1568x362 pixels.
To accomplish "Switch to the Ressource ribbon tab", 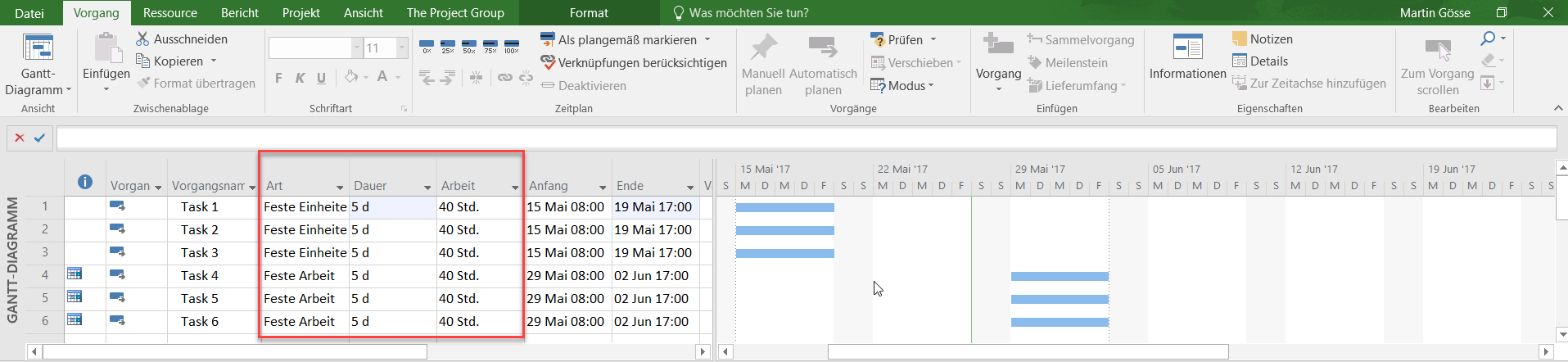I will (x=169, y=13).
